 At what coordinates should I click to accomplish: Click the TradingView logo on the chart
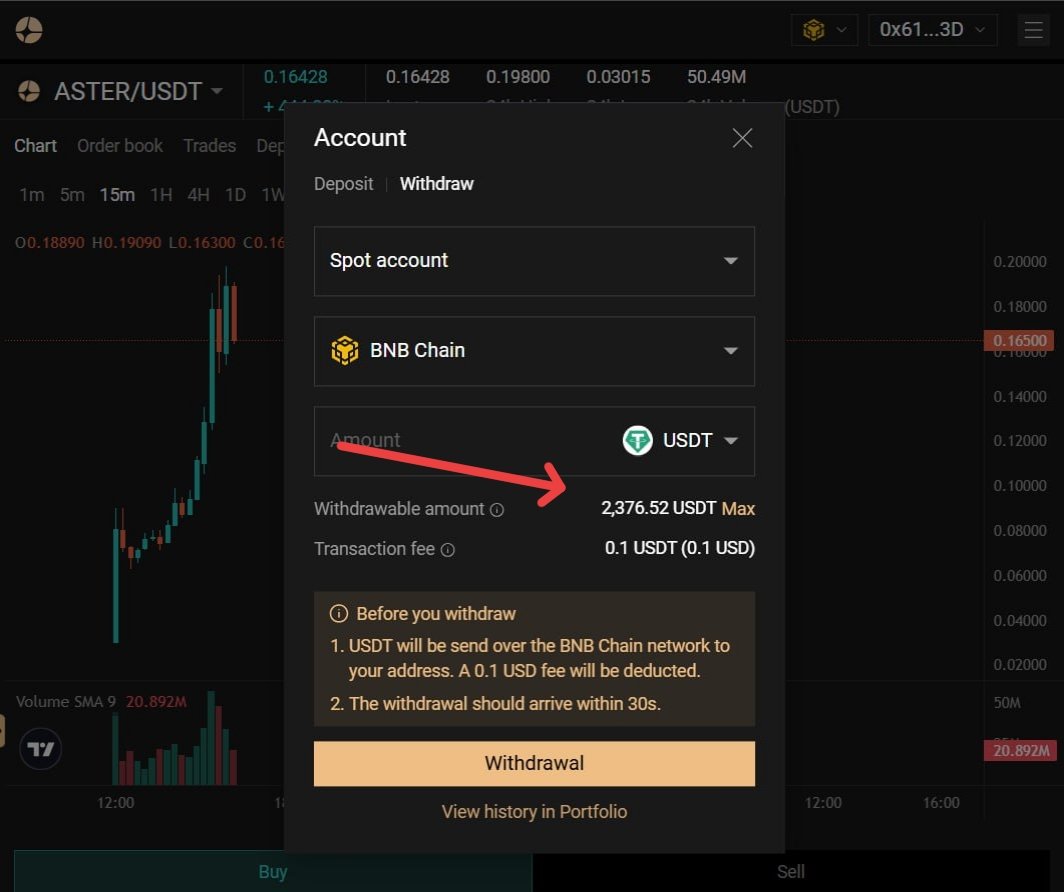coord(40,748)
